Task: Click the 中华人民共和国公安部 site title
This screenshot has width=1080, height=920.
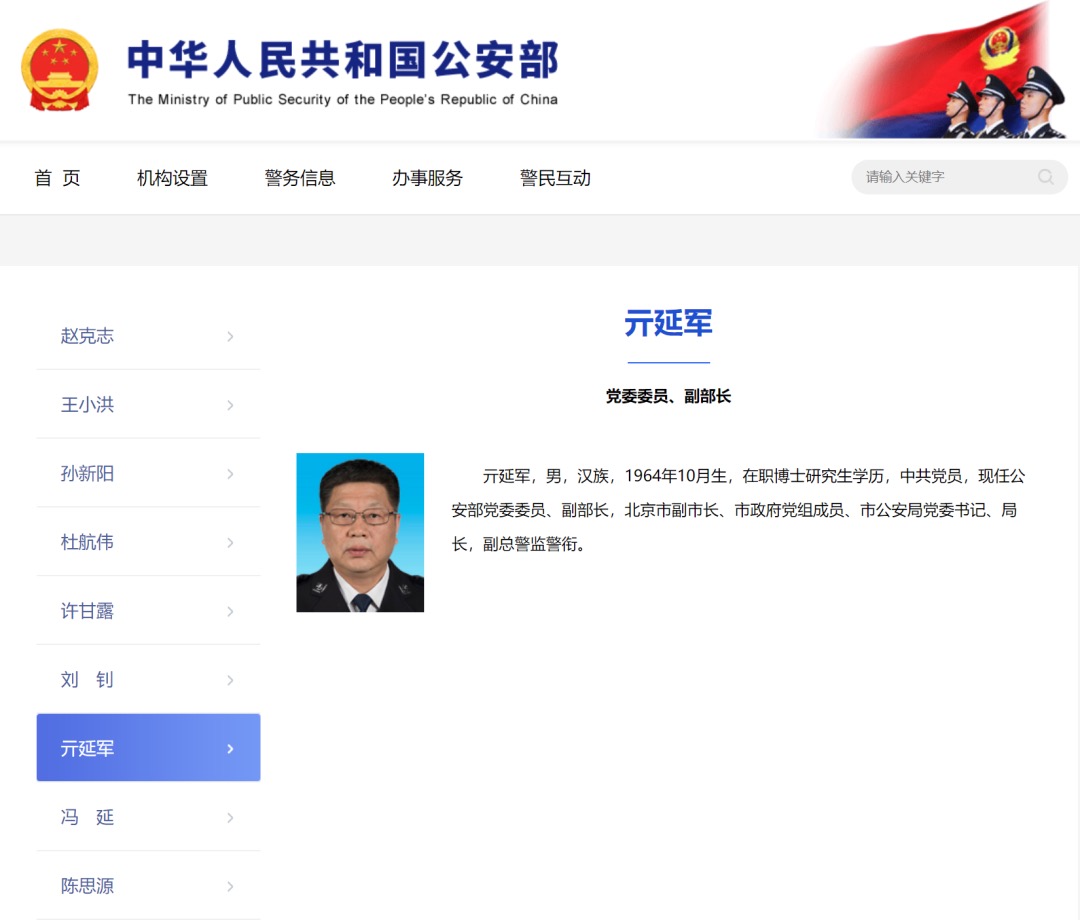Action: (x=343, y=60)
